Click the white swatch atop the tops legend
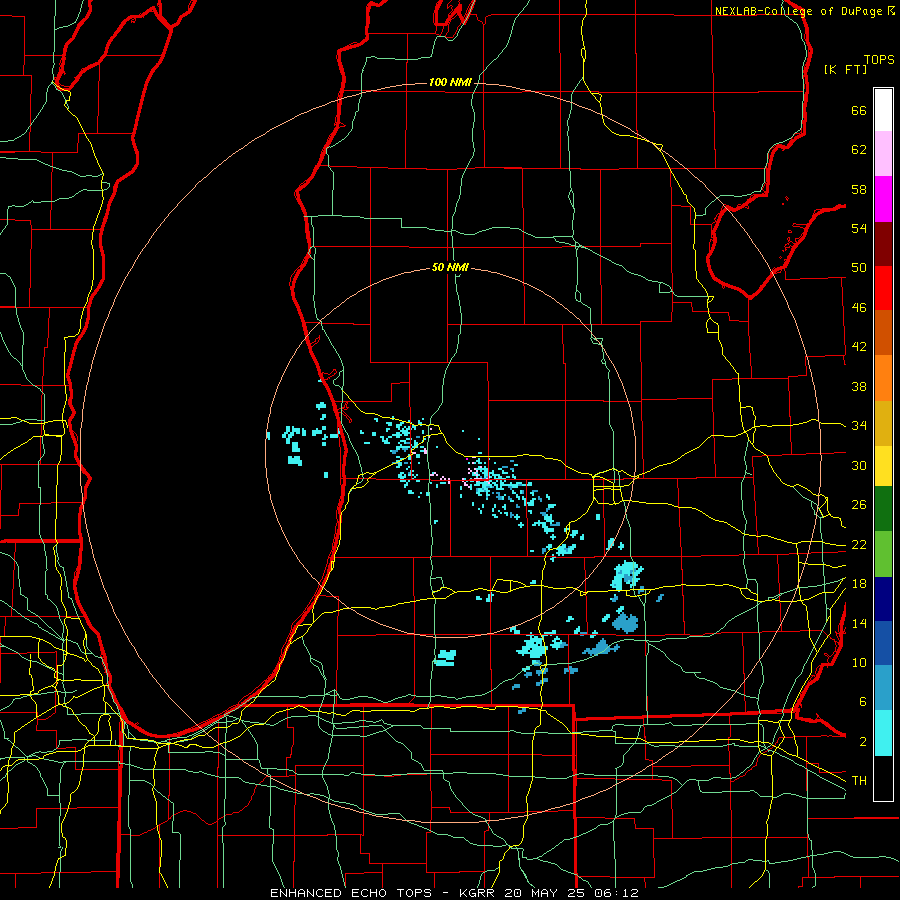 point(883,110)
